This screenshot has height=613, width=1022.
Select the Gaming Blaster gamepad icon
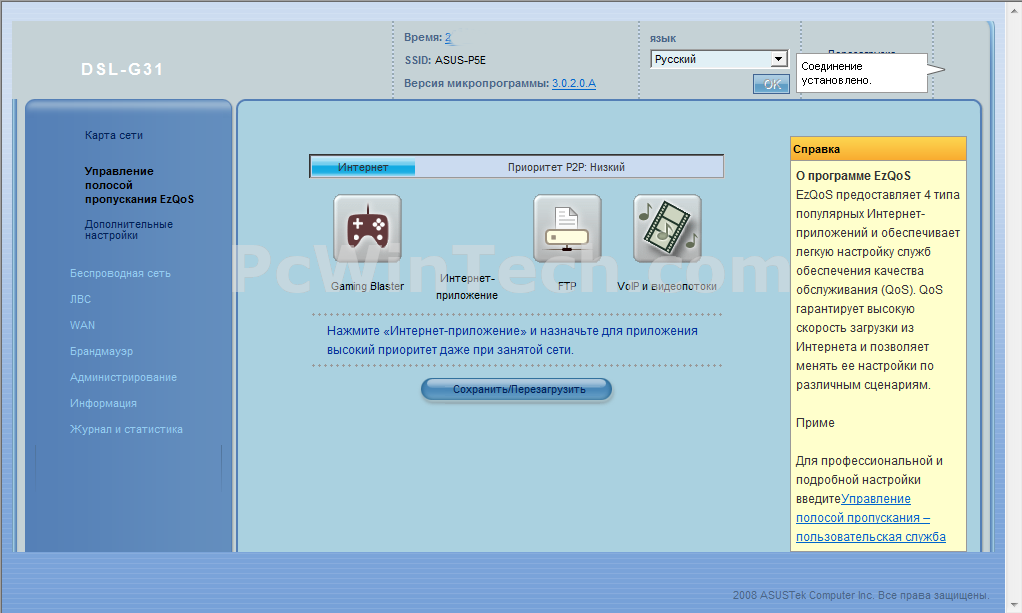(x=368, y=228)
